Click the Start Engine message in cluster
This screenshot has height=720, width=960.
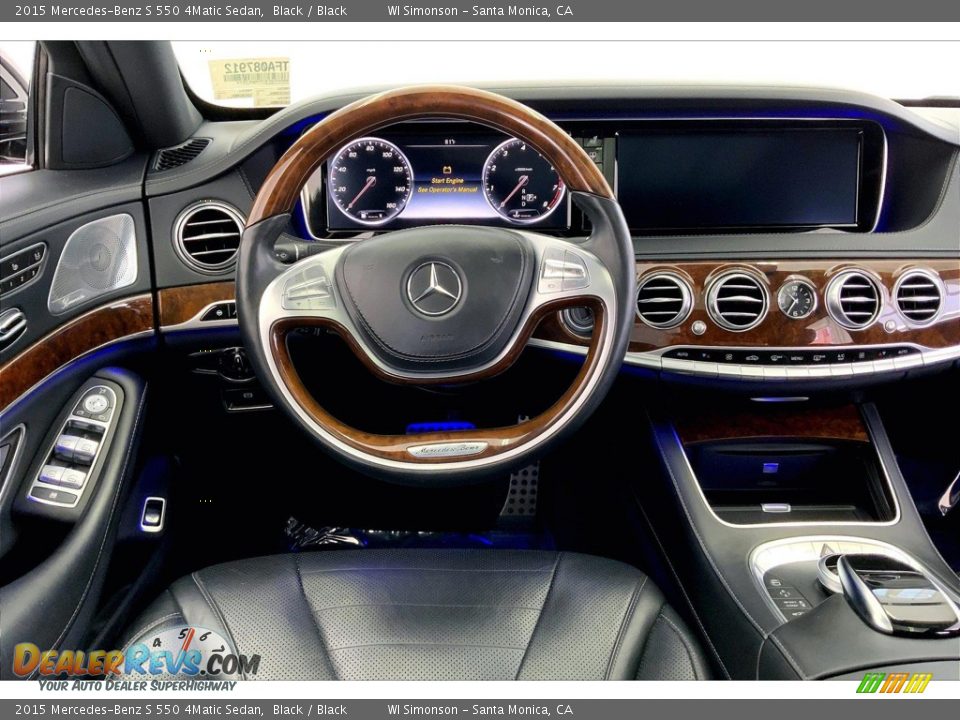447,181
